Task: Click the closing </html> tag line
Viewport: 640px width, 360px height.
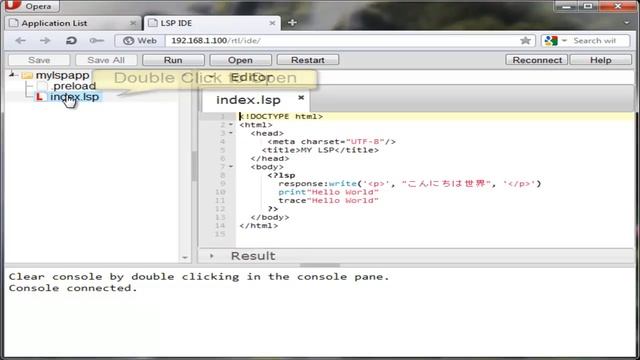Action: 259,226
